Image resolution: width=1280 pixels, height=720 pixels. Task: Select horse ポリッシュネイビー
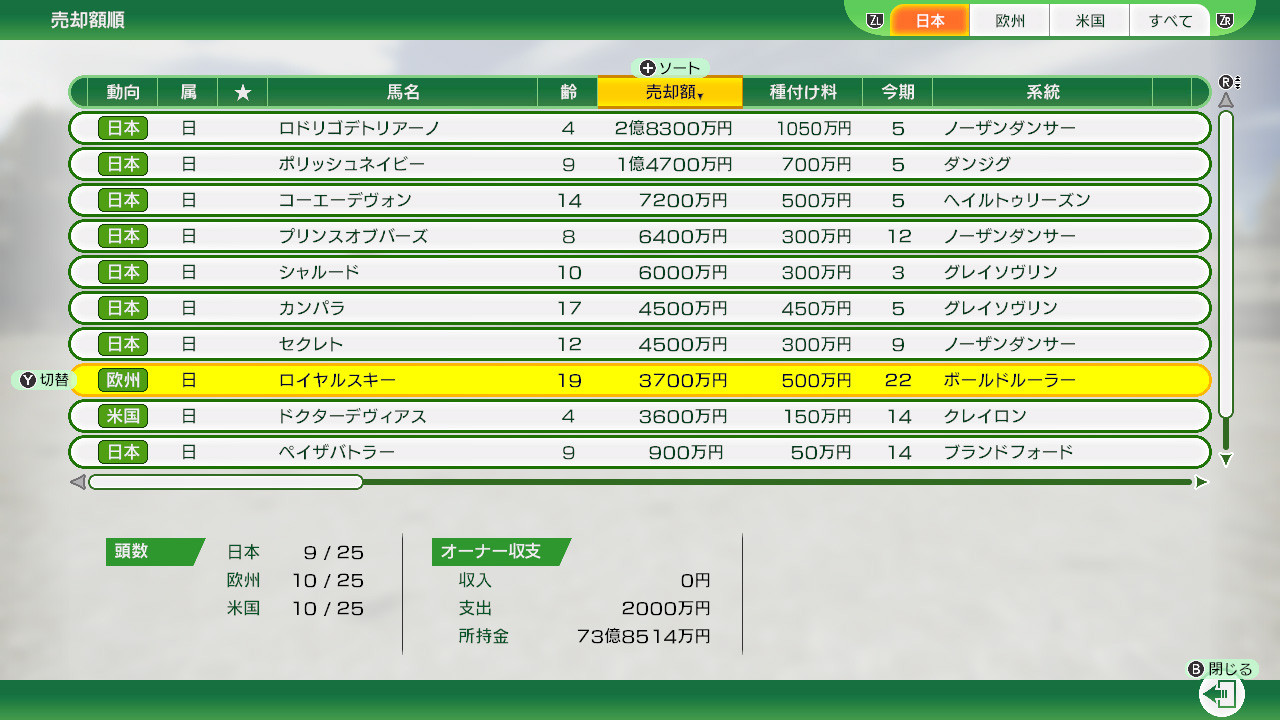coord(640,164)
